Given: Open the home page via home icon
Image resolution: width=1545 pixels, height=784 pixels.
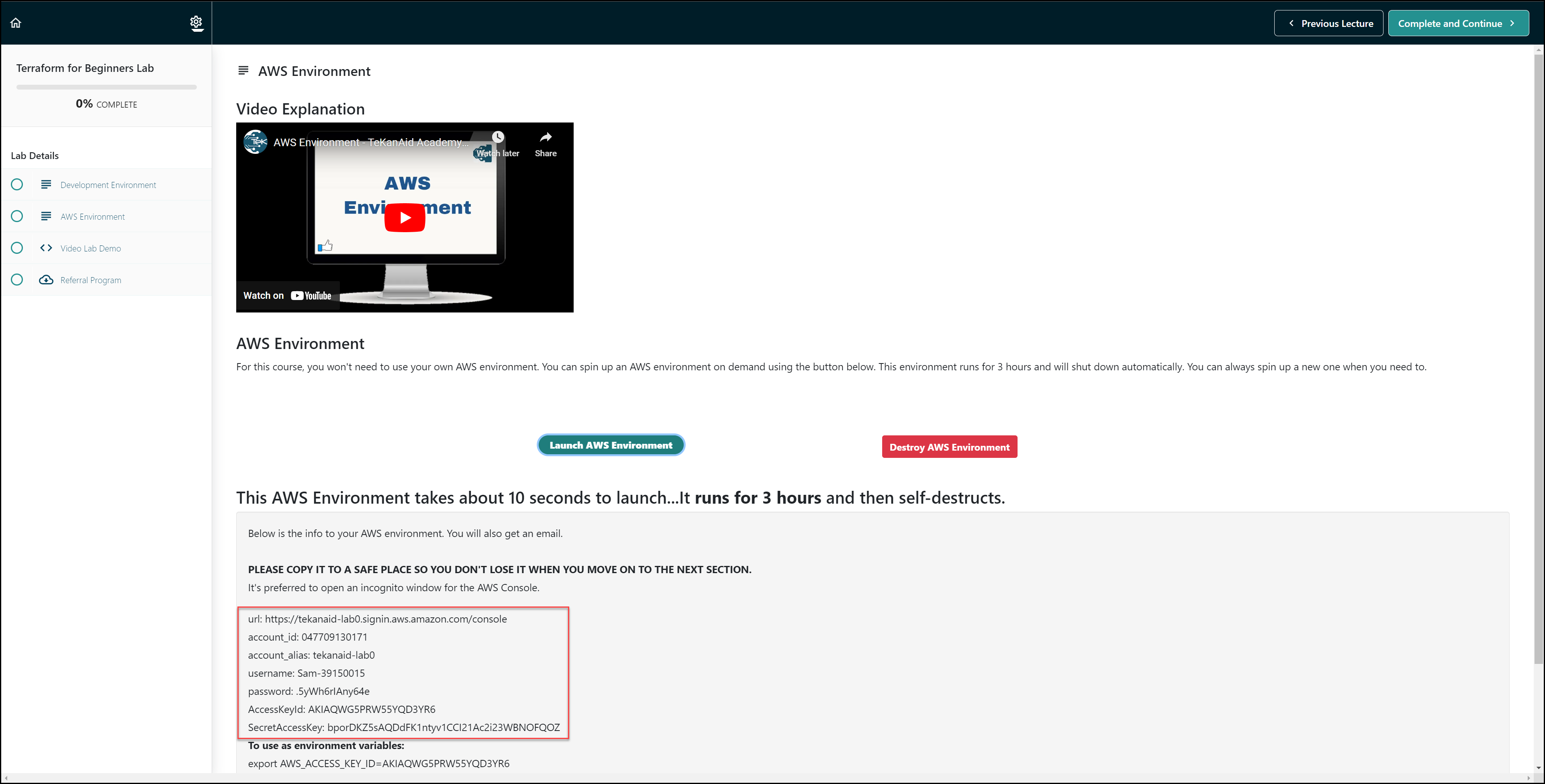Looking at the screenshot, I should 16,22.
